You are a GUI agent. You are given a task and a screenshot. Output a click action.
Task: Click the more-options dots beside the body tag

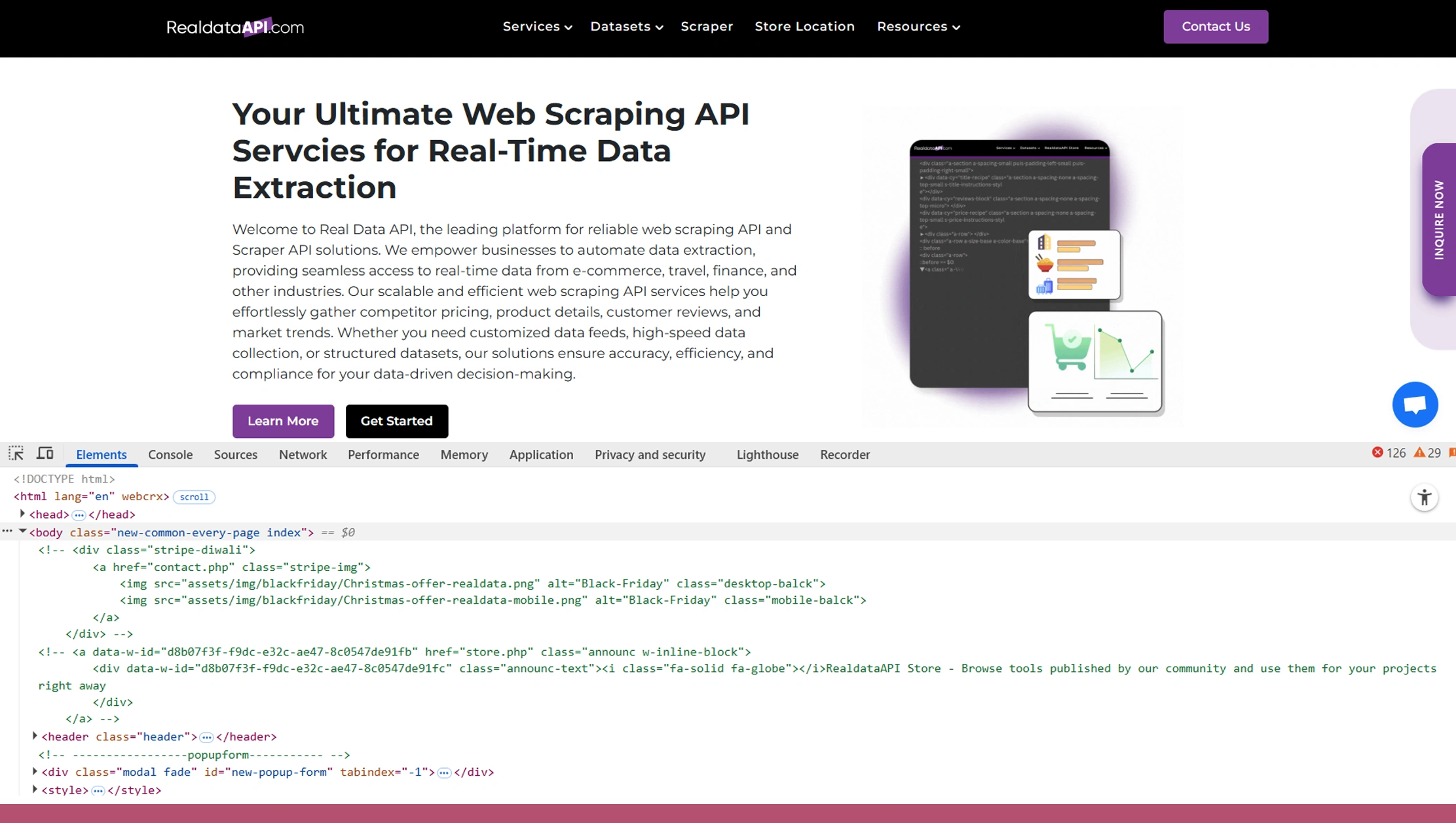(7, 532)
